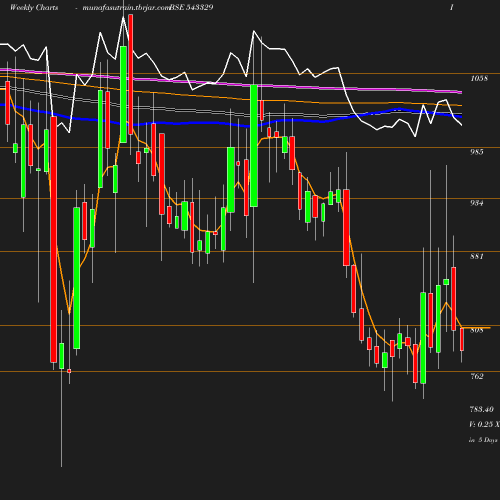500x500 pixels.
Task: Click the 881 price axis label
Action: (x=477, y=256)
